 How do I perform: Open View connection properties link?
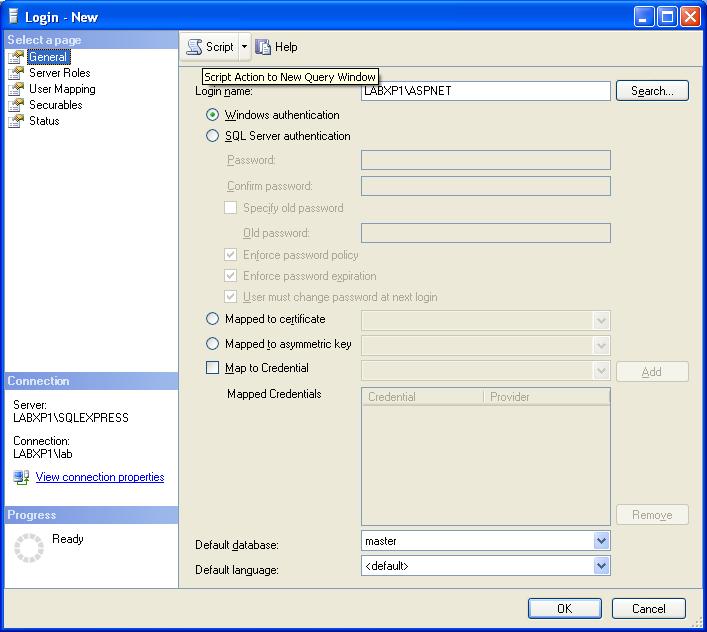pos(100,478)
